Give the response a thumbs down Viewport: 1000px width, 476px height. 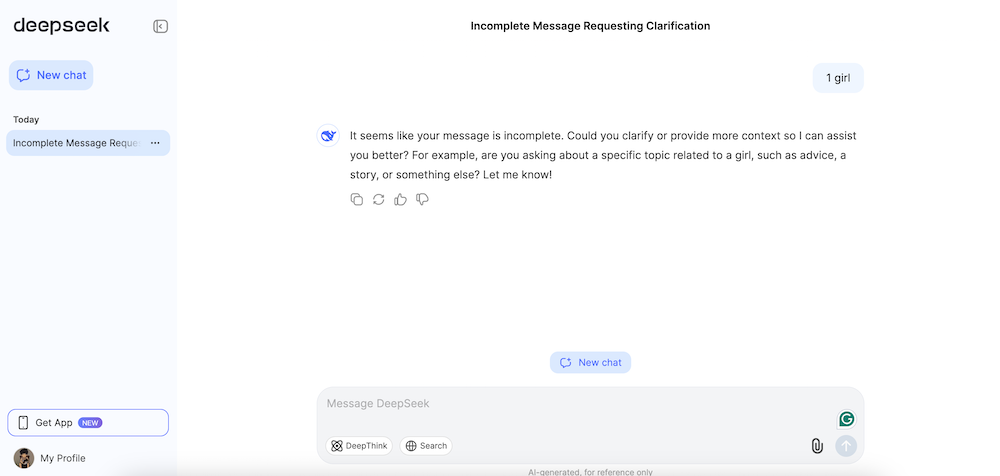(x=423, y=199)
